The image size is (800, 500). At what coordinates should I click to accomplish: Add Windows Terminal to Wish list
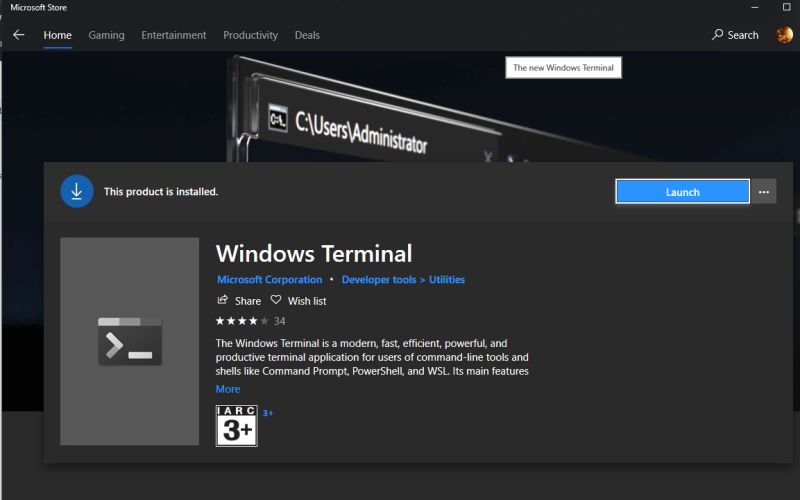click(x=298, y=301)
